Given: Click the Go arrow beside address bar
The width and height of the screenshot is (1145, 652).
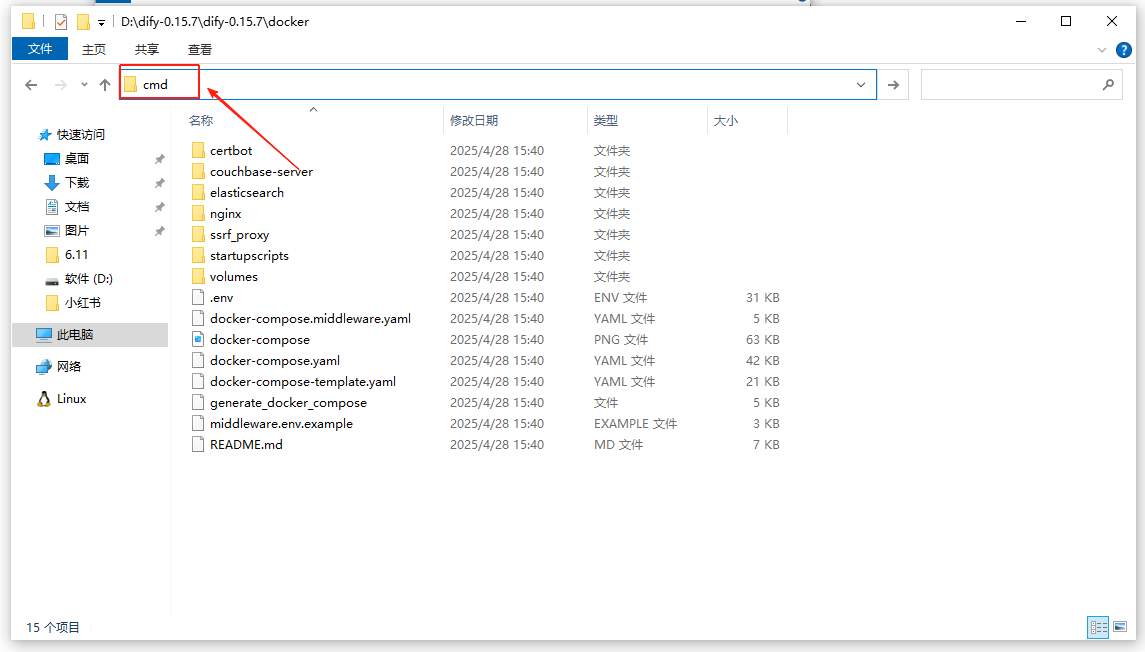Looking at the screenshot, I should pyautogui.click(x=893, y=85).
